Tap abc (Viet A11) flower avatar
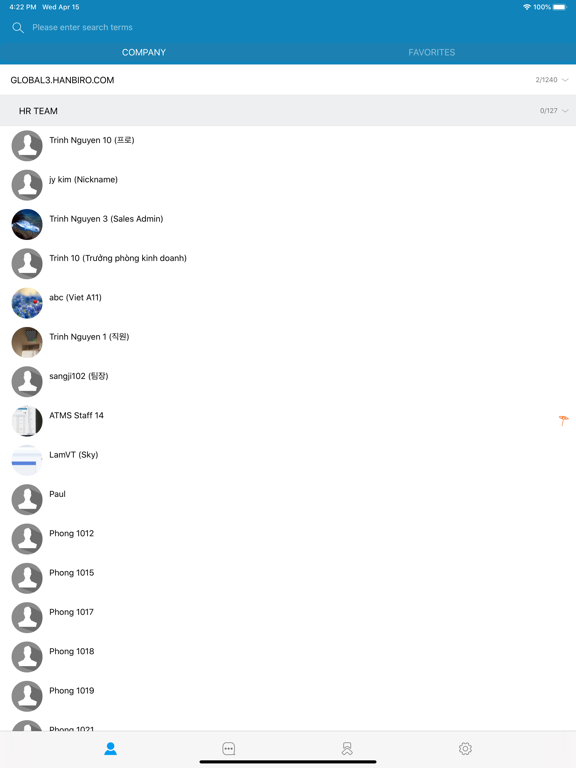The width and height of the screenshot is (576, 768). click(x=27, y=303)
